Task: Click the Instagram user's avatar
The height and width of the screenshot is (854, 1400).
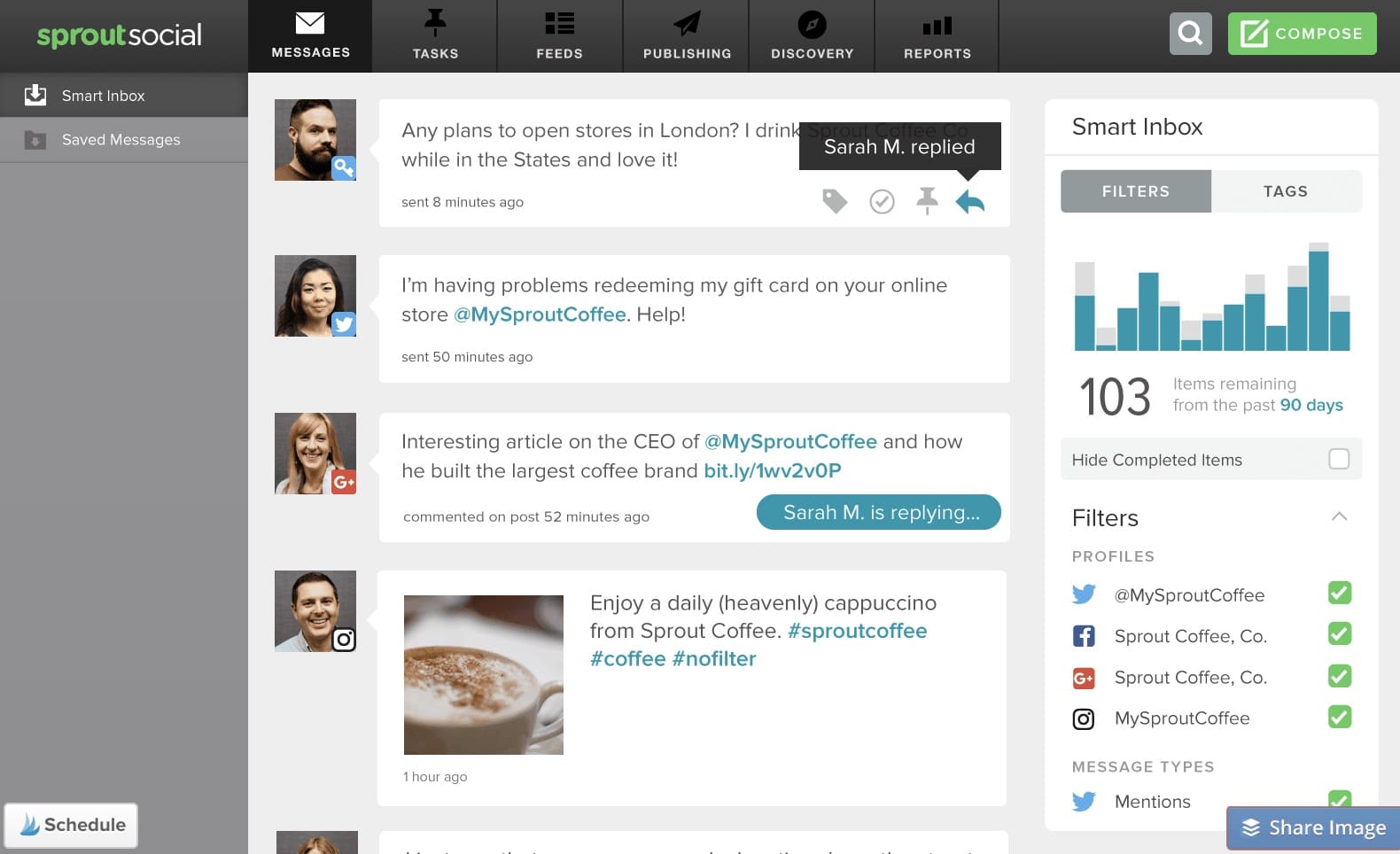Action: 315,611
